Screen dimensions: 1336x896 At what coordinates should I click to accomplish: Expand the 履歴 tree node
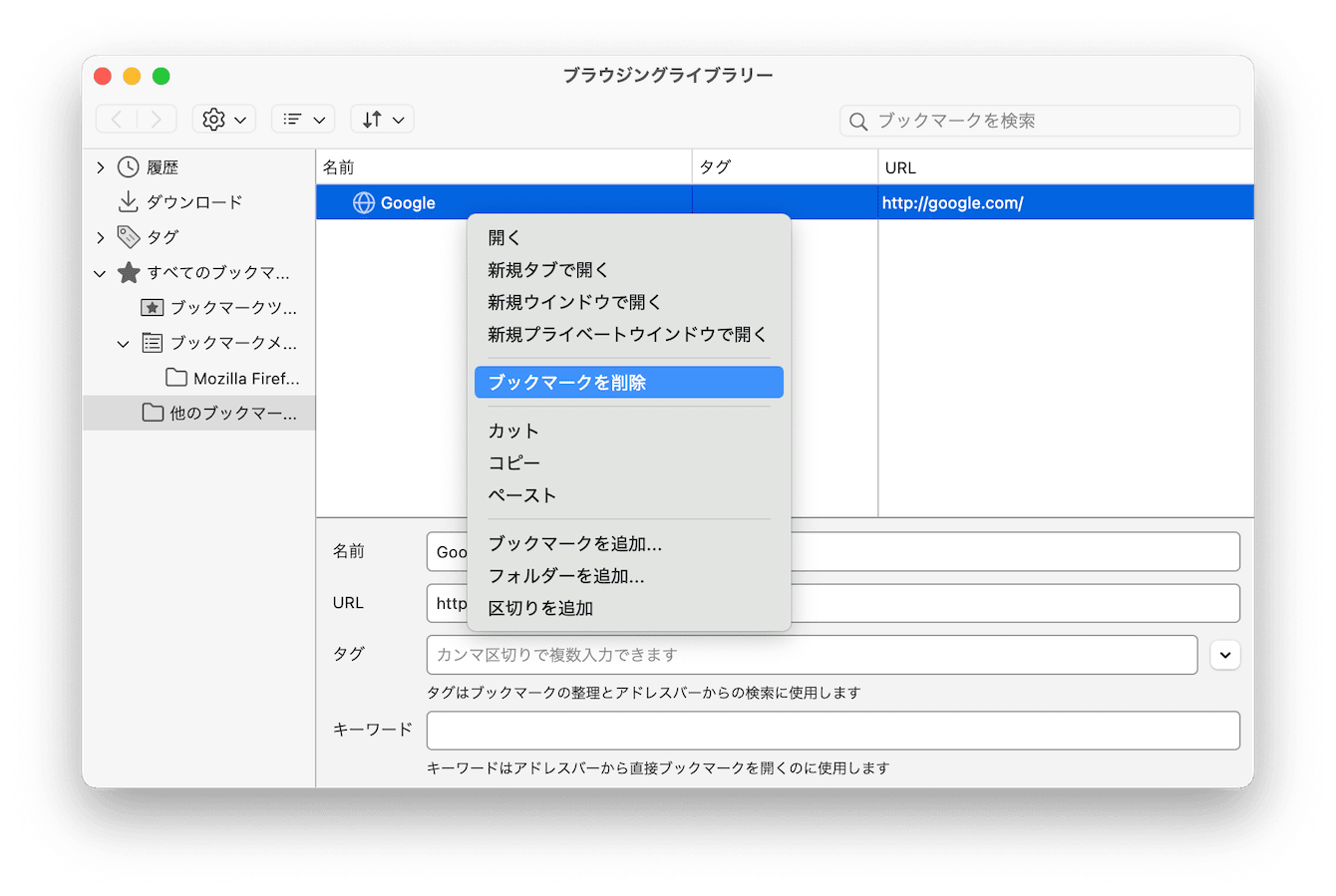pos(101,167)
